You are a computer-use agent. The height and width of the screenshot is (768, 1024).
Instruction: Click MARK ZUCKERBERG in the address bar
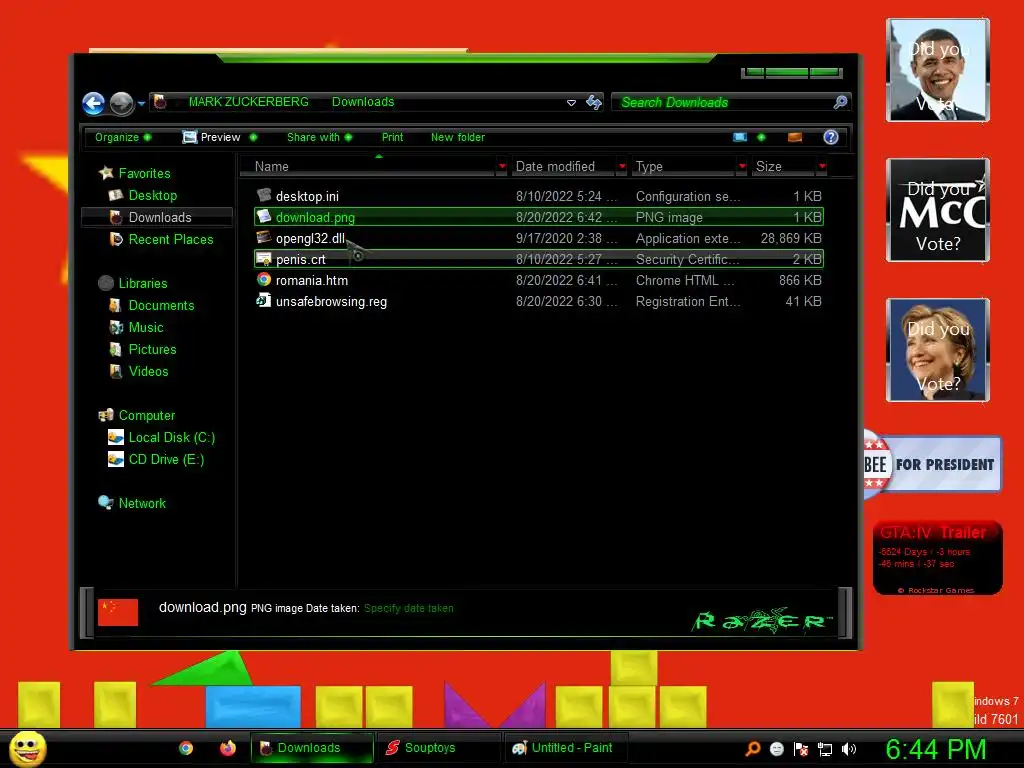pos(249,102)
